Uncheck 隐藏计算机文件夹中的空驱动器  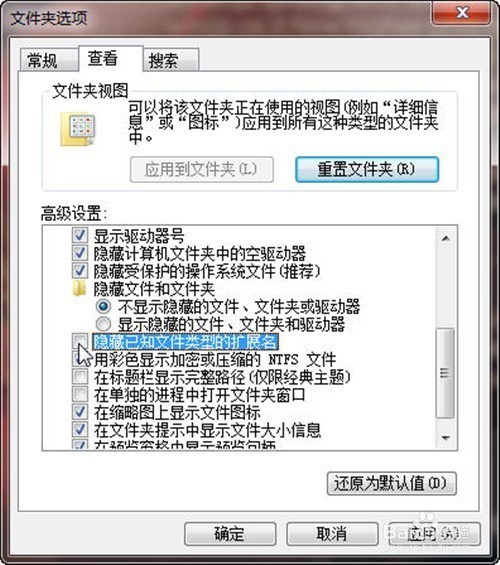pyautogui.click(x=80, y=253)
